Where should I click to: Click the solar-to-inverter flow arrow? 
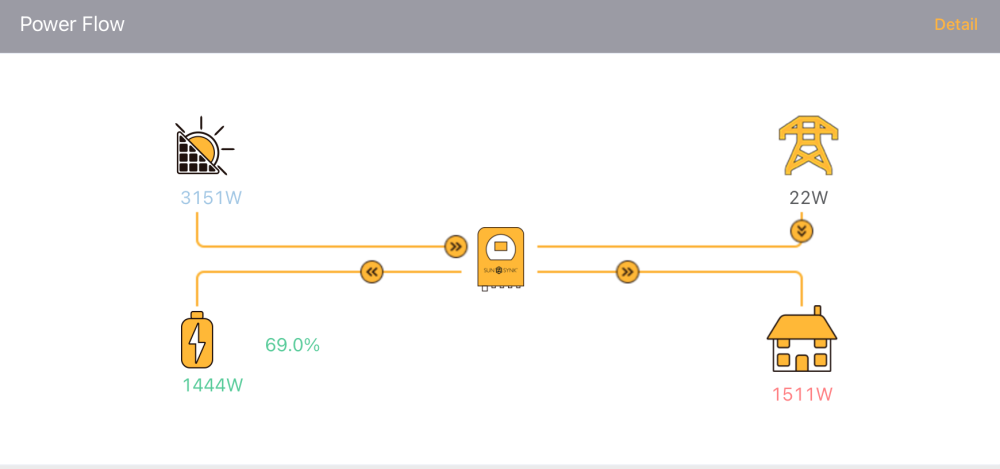coord(455,246)
